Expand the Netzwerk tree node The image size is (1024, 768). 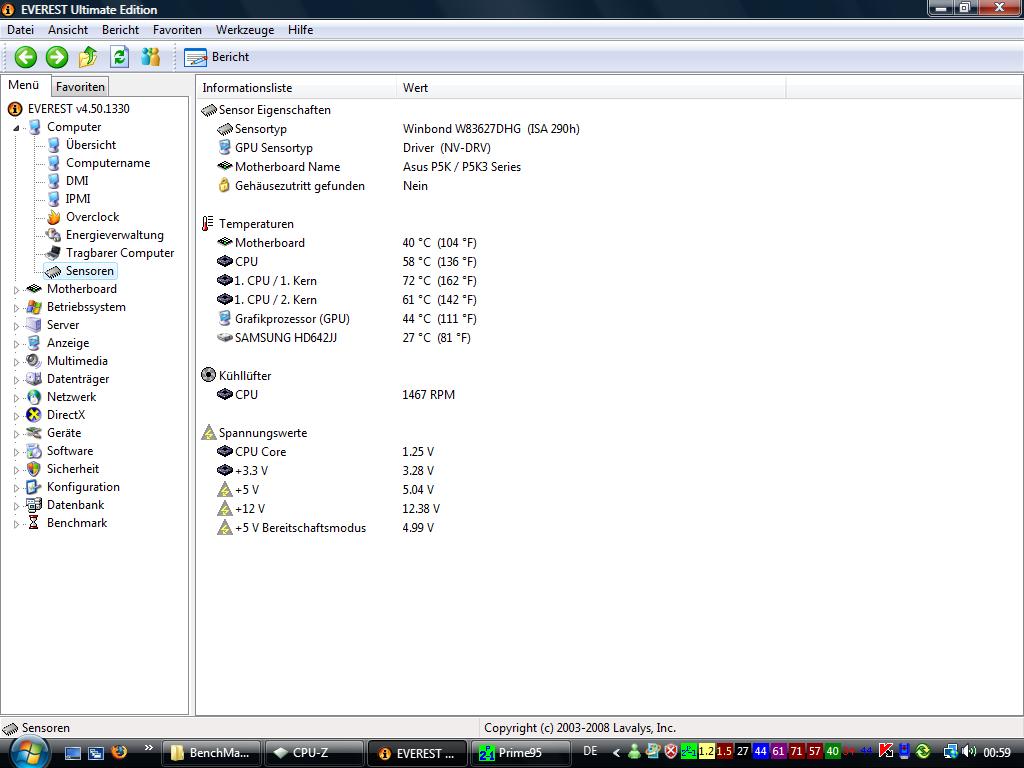17,397
